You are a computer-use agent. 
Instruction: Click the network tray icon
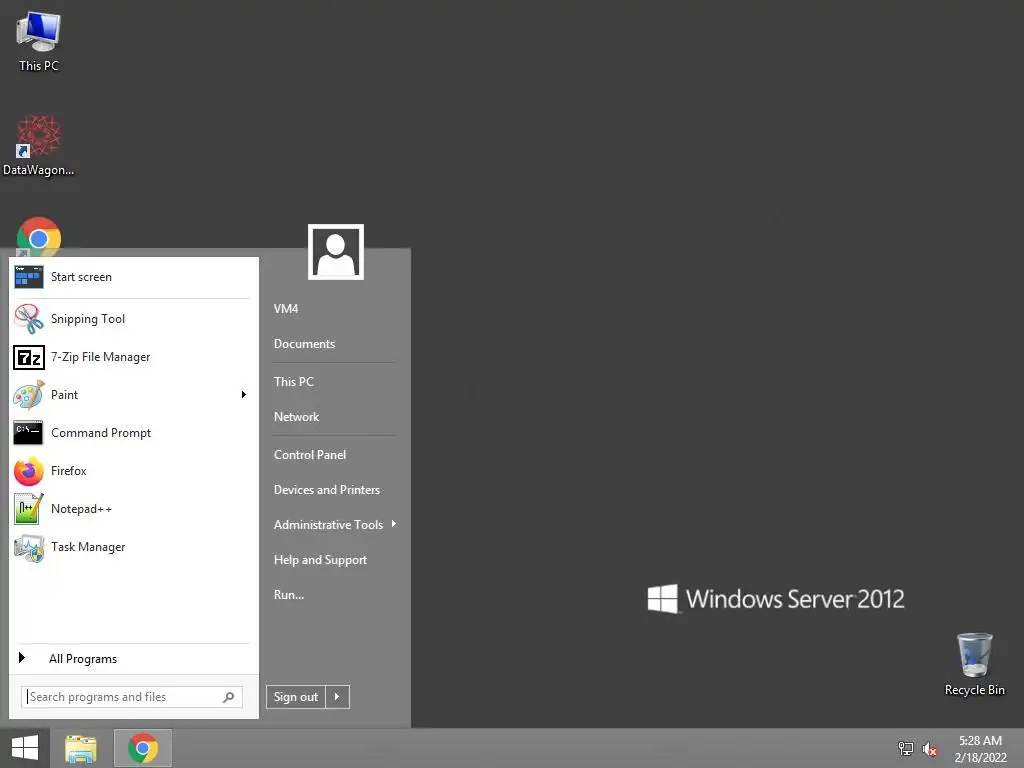tap(905, 748)
